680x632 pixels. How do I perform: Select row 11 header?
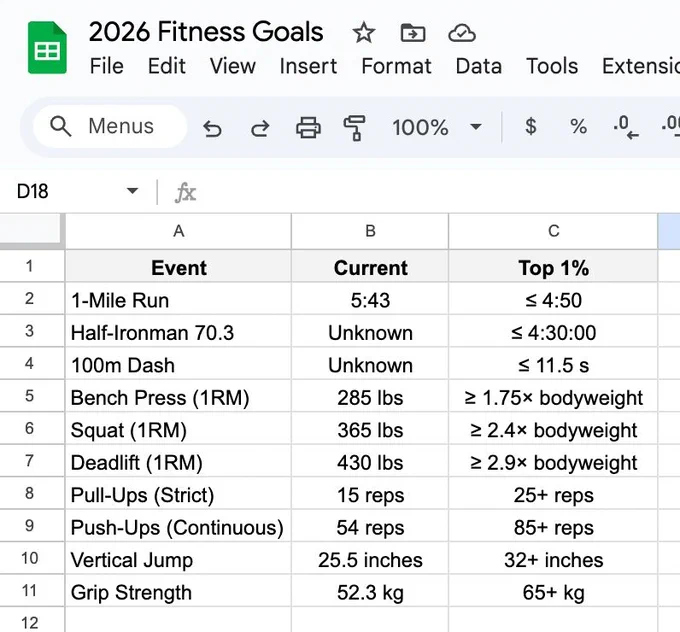point(31,590)
